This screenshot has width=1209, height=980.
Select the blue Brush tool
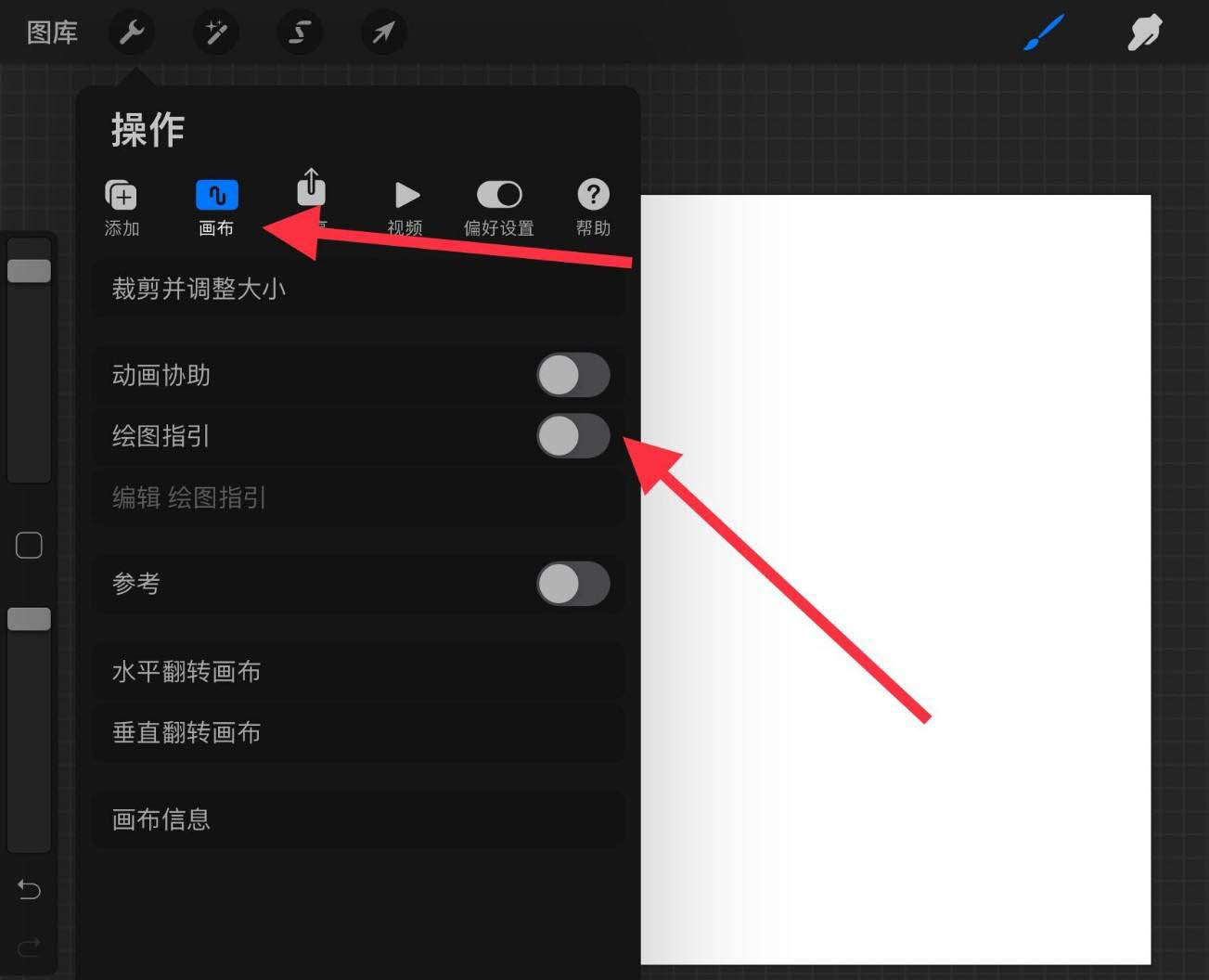coord(1044,33)
